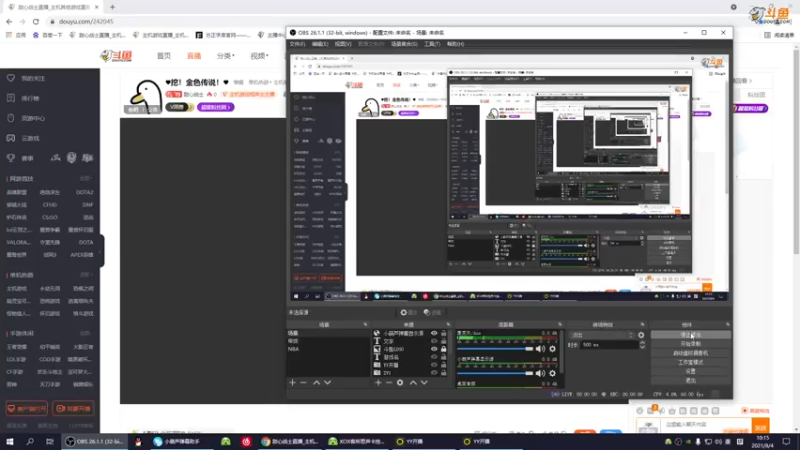800x450 pixels.
Task: Toggle lock on the 文字 source
Action: point(443,341)
